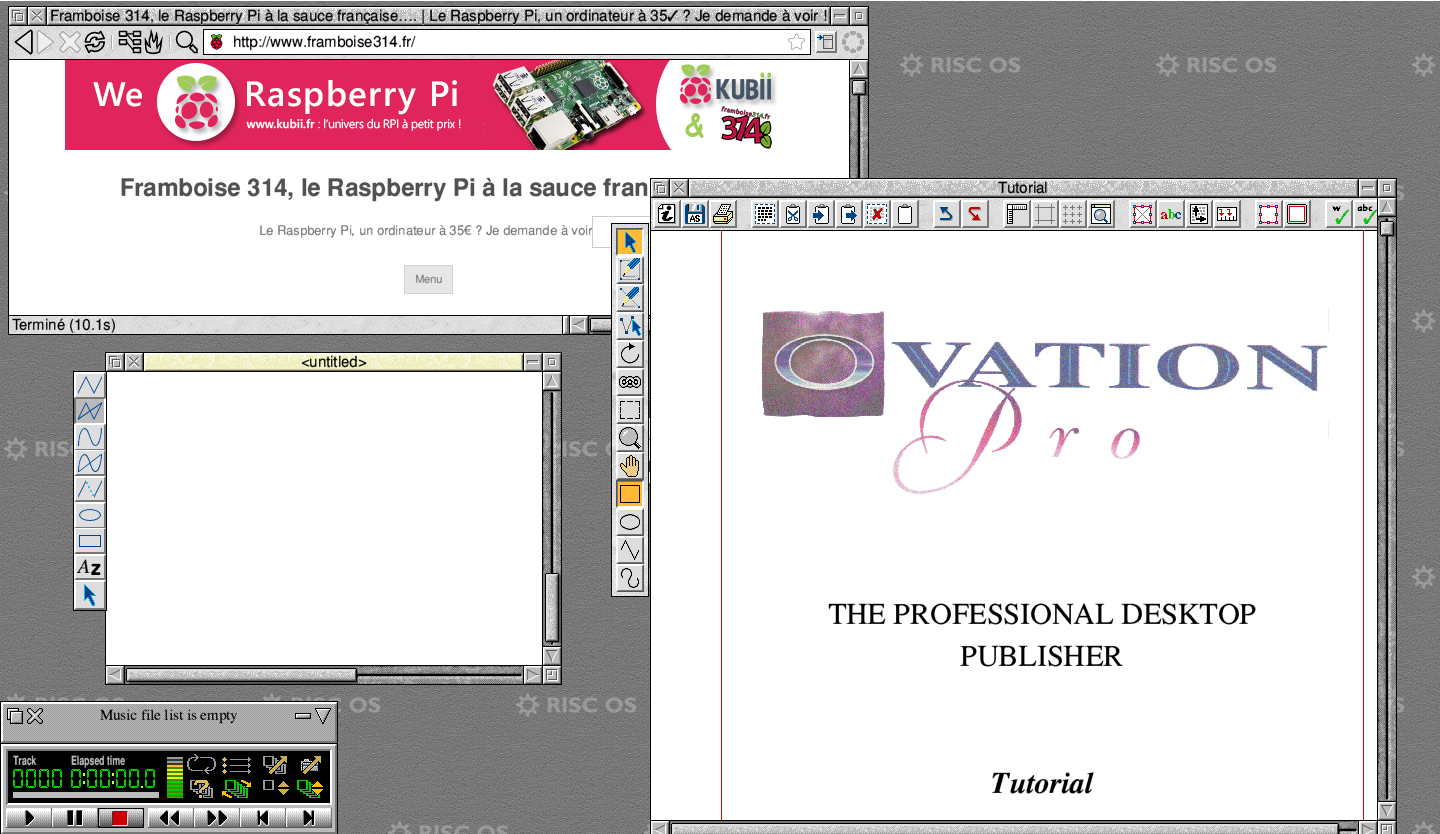Start playback in the music player
The width and height of the screenshot is (1440, 834).
[28, 818]
